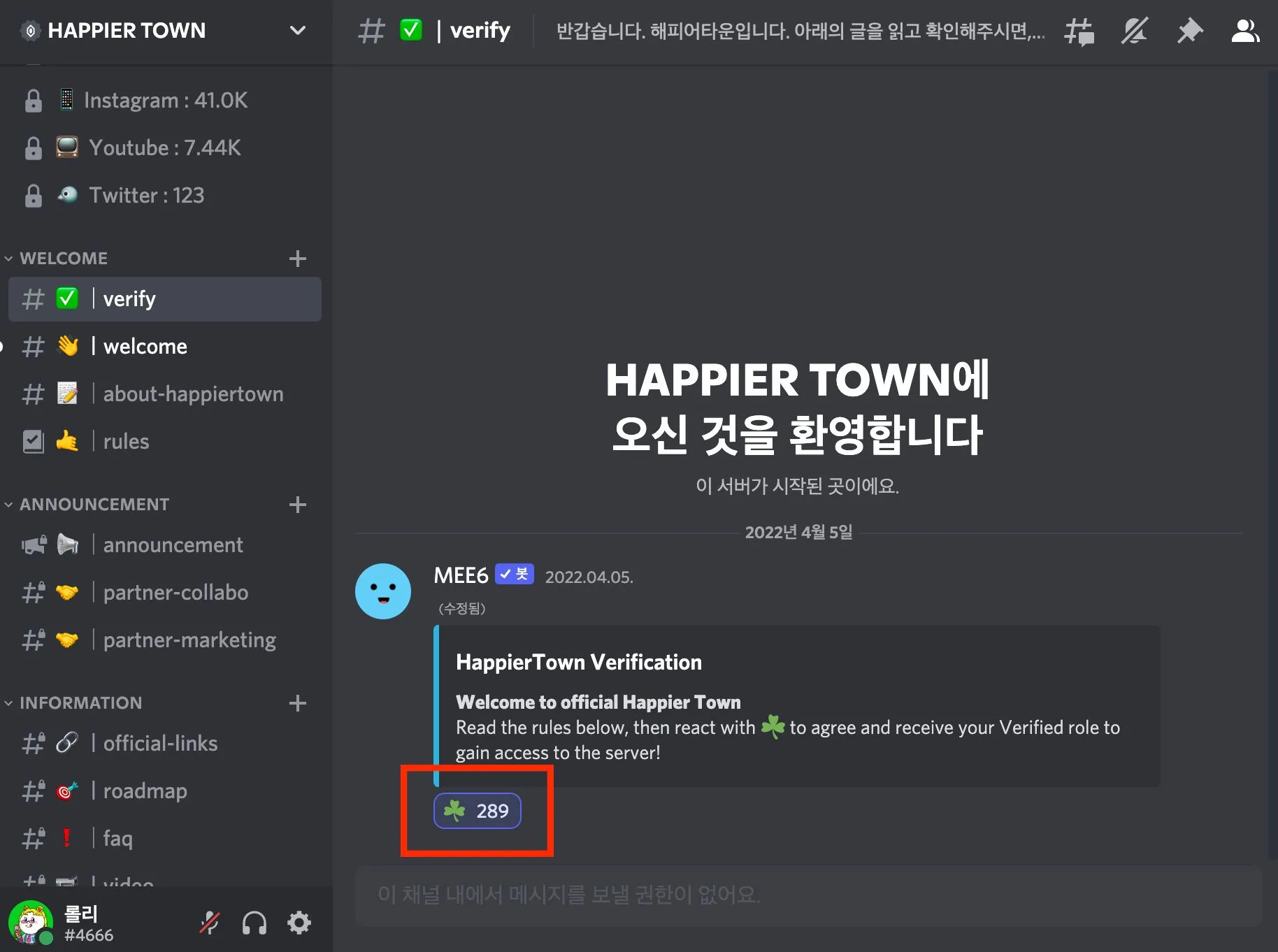Click the lock icon beside Instagram channel
1278x952 pixels.
[x=33, y=101]
